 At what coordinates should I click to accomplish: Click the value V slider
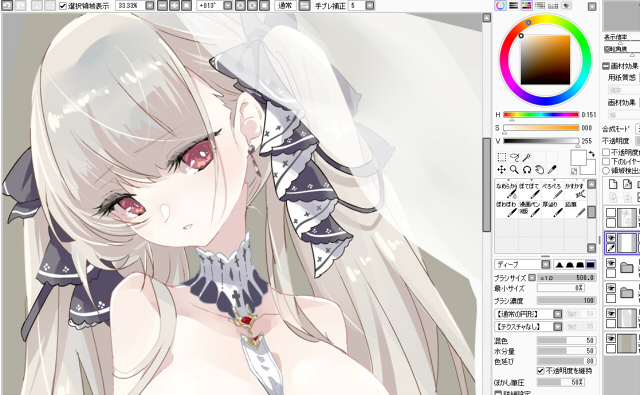tap(541, 141)
